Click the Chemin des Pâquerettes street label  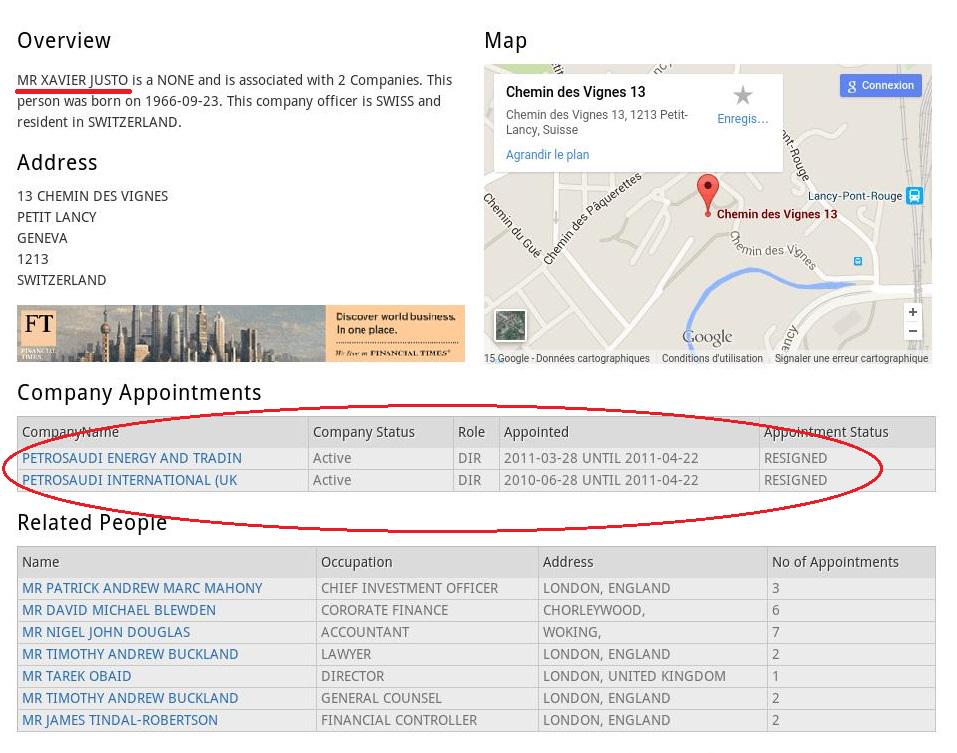coord(593,218)
